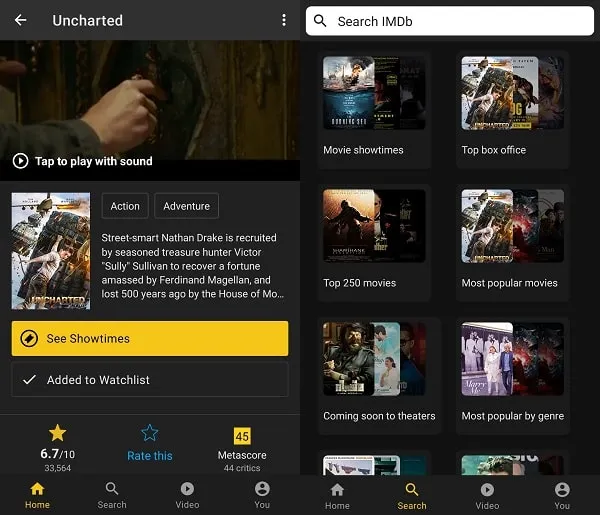Image resolution: width=600 pixels, height=515 pixels.
Task: Select the Action genre tag
Action: 125,206
